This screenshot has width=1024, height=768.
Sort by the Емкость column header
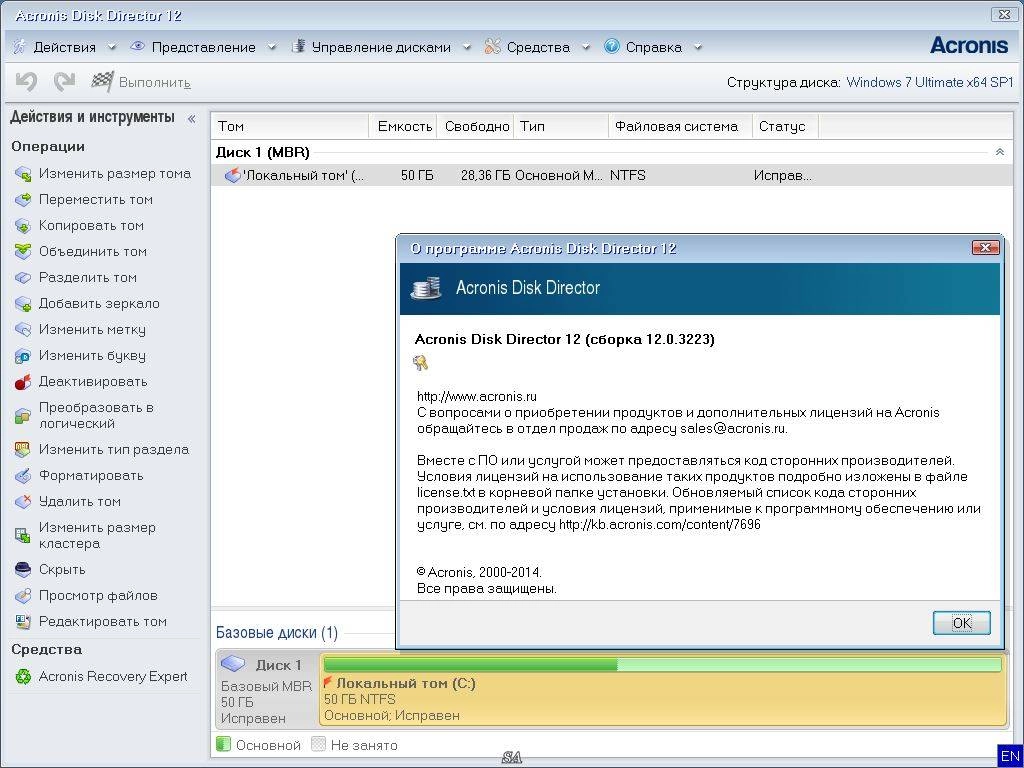coord(404,126)
